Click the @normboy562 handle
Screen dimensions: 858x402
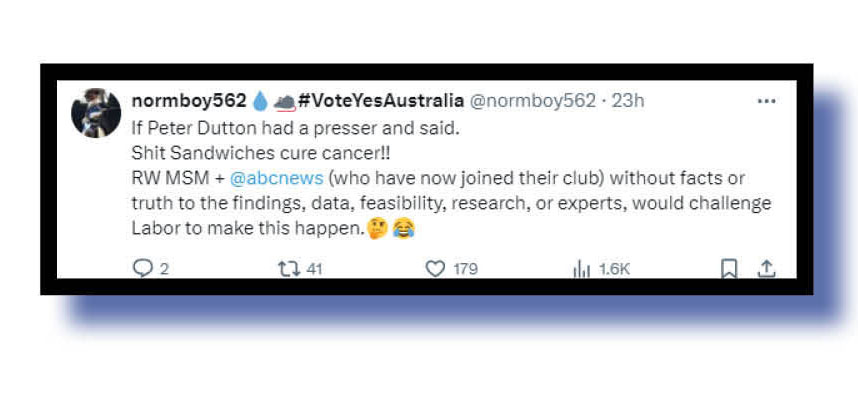coord(533,101)
